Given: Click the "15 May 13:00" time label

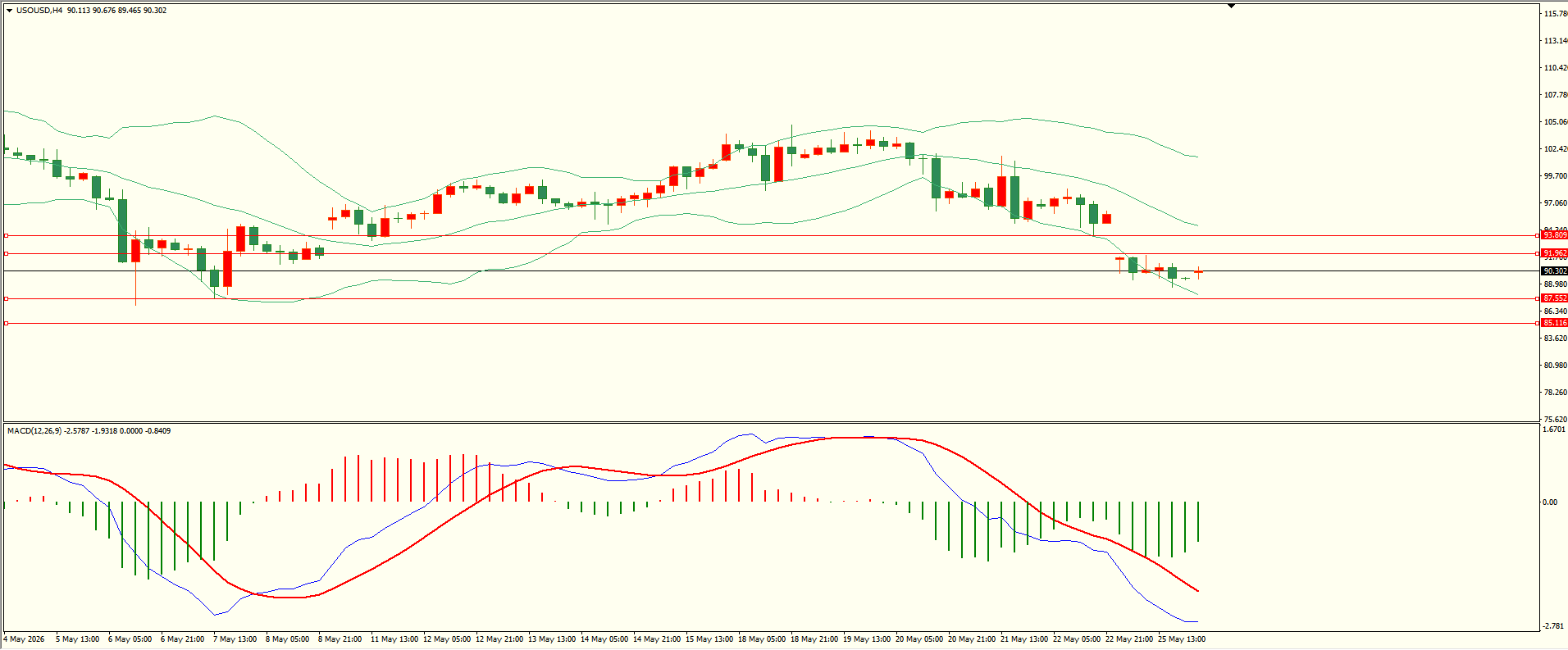Looking at the screenshot, I should pos(709,639).
